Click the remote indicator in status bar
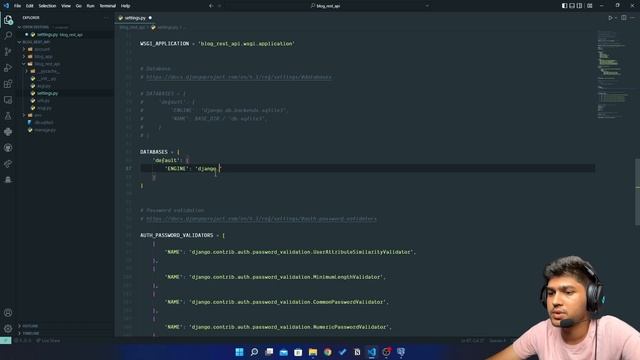This screenshot has width=640, height=360. pos(6,340)
